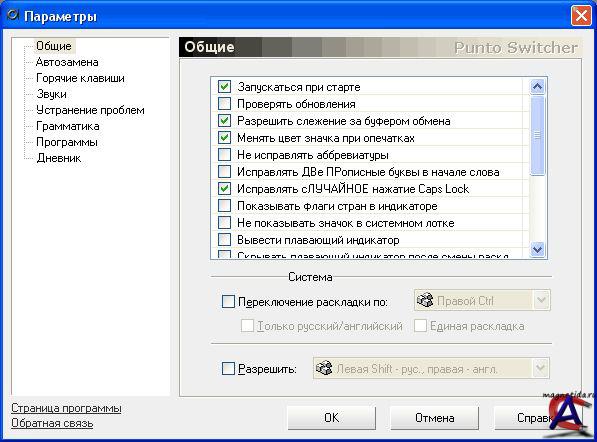Confirm settings with OK button

click(331, 418)
